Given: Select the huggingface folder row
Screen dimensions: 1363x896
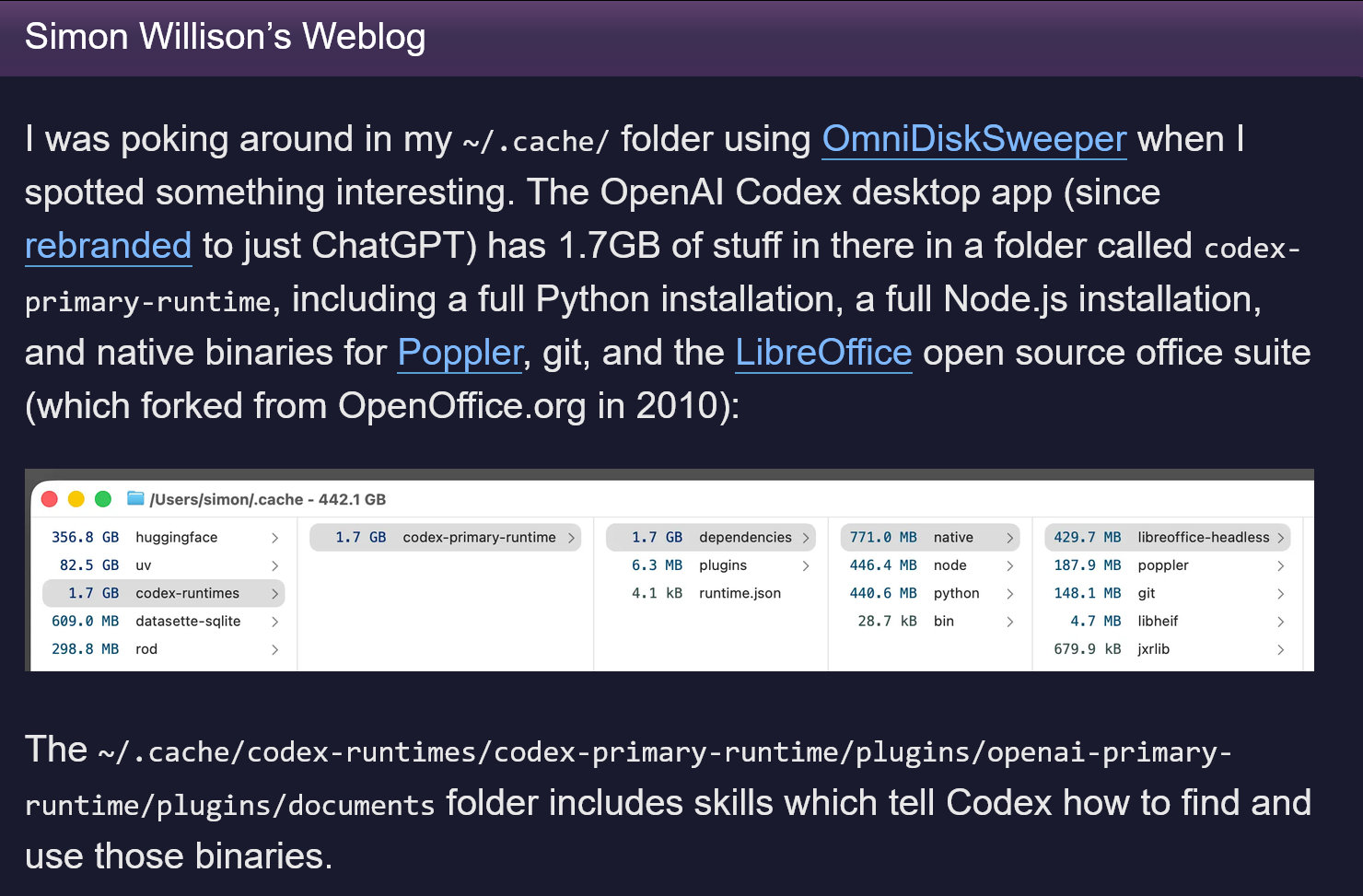Looking at the screenshot, I should coord(164,538).
